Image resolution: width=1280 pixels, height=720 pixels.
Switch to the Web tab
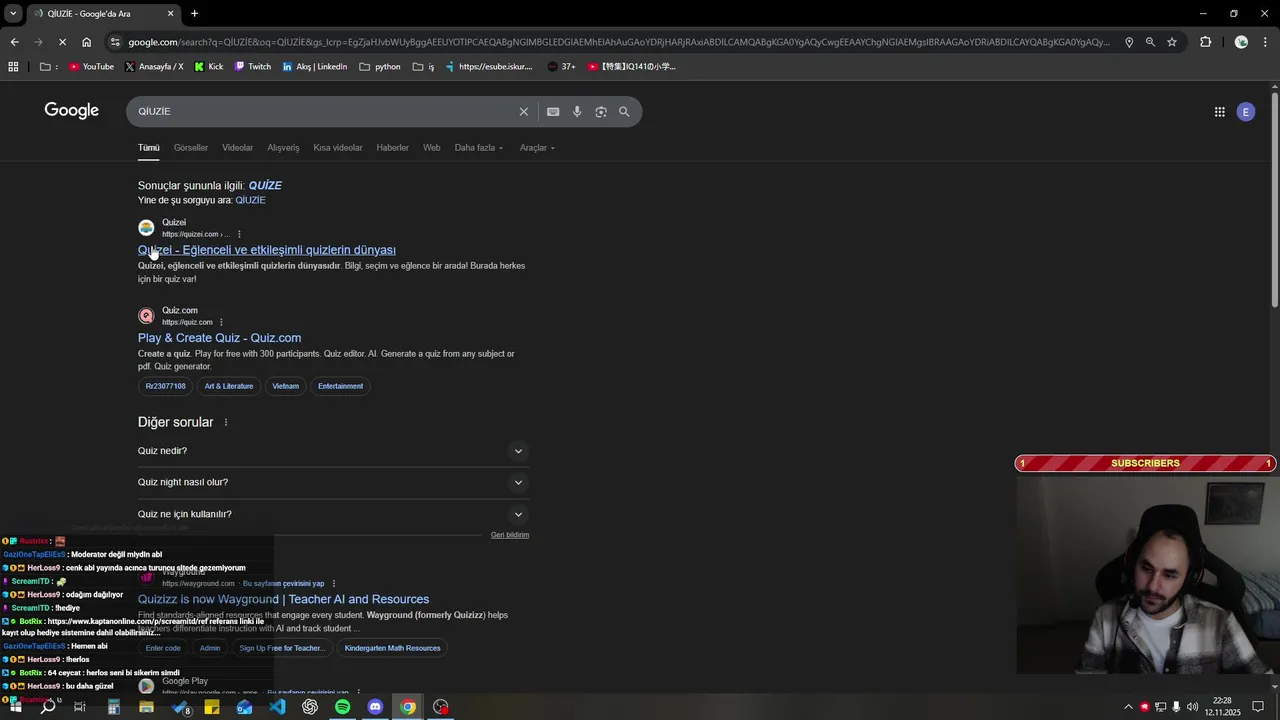coord(431,148)
